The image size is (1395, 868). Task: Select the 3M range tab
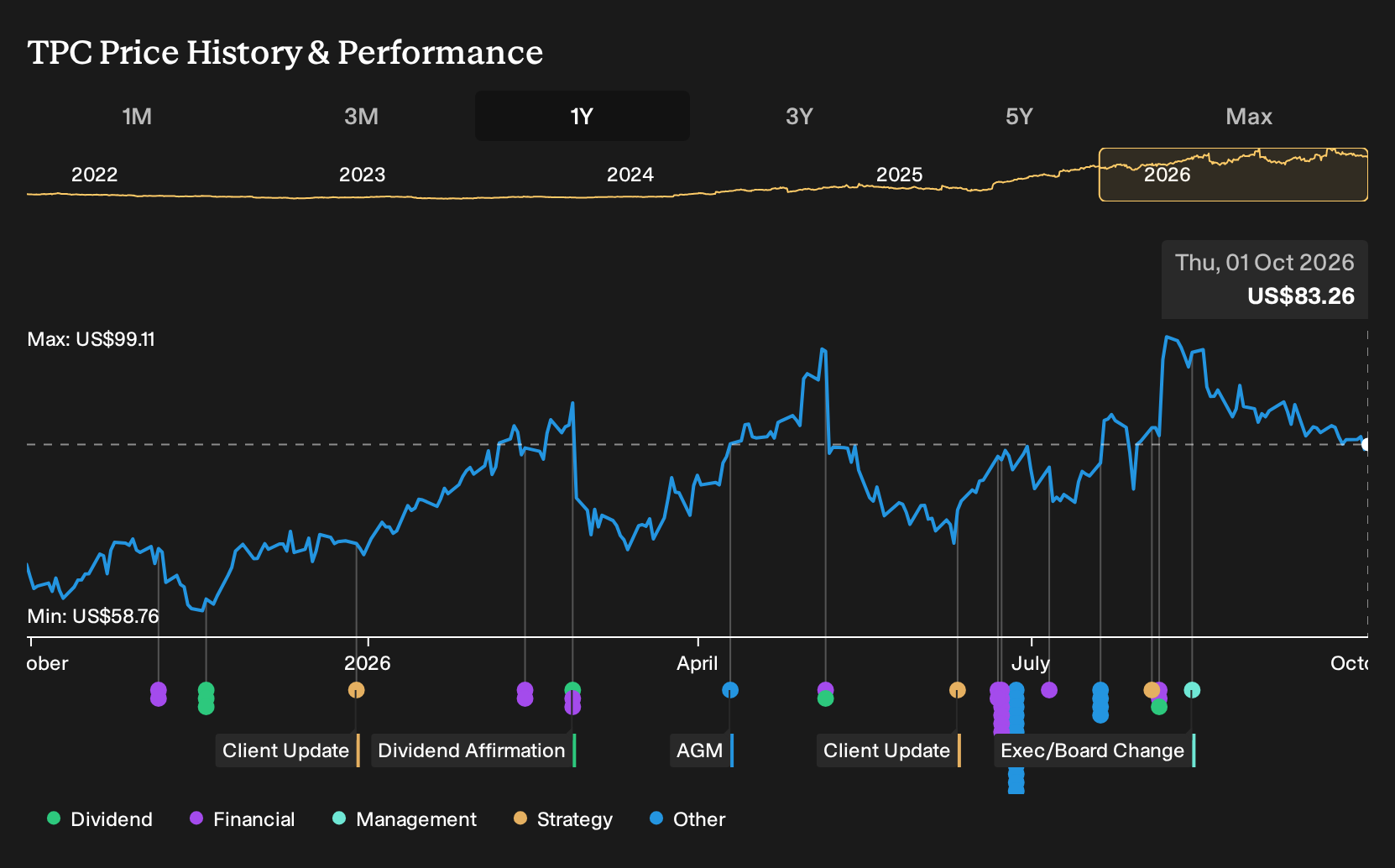point(361,116)
